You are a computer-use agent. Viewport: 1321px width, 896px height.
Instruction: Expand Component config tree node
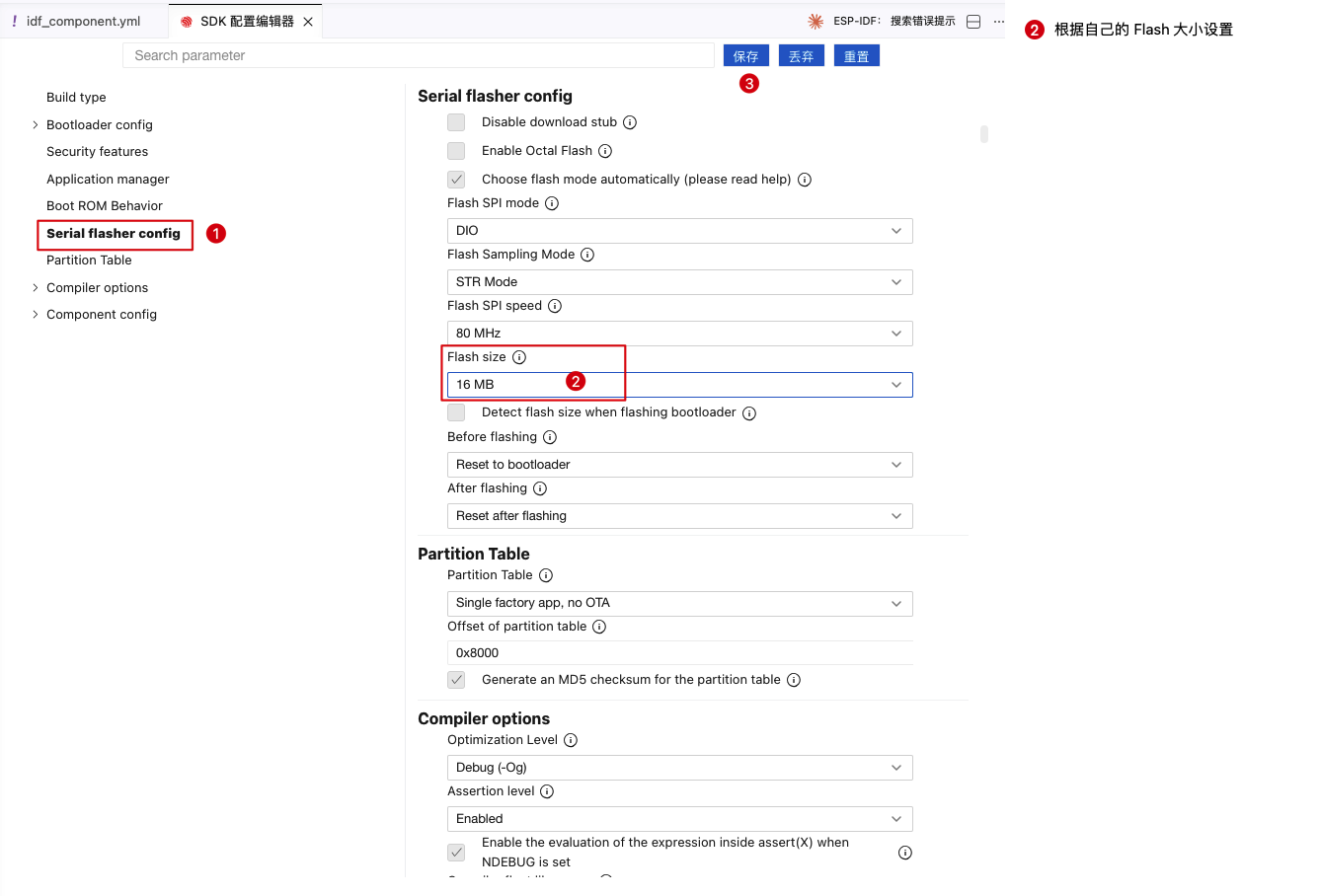(x=36, y=315)
